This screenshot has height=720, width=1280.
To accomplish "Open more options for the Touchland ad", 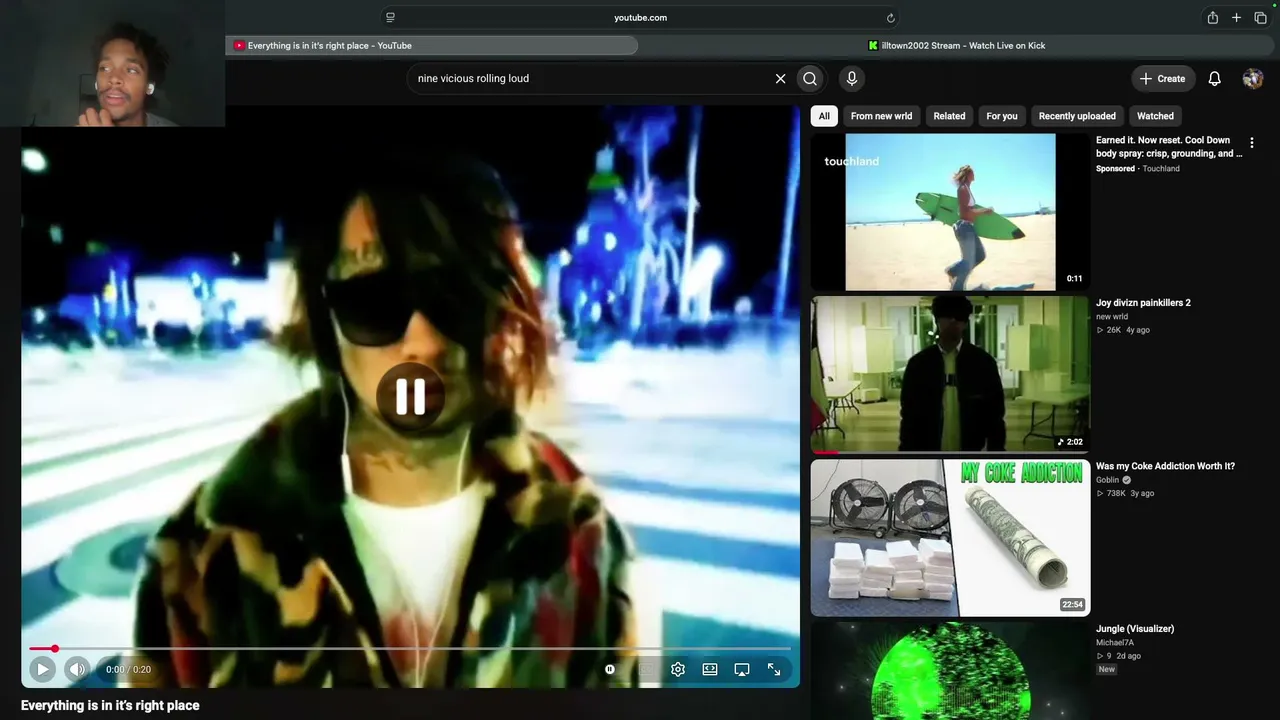I will (x=1251, y=143).
